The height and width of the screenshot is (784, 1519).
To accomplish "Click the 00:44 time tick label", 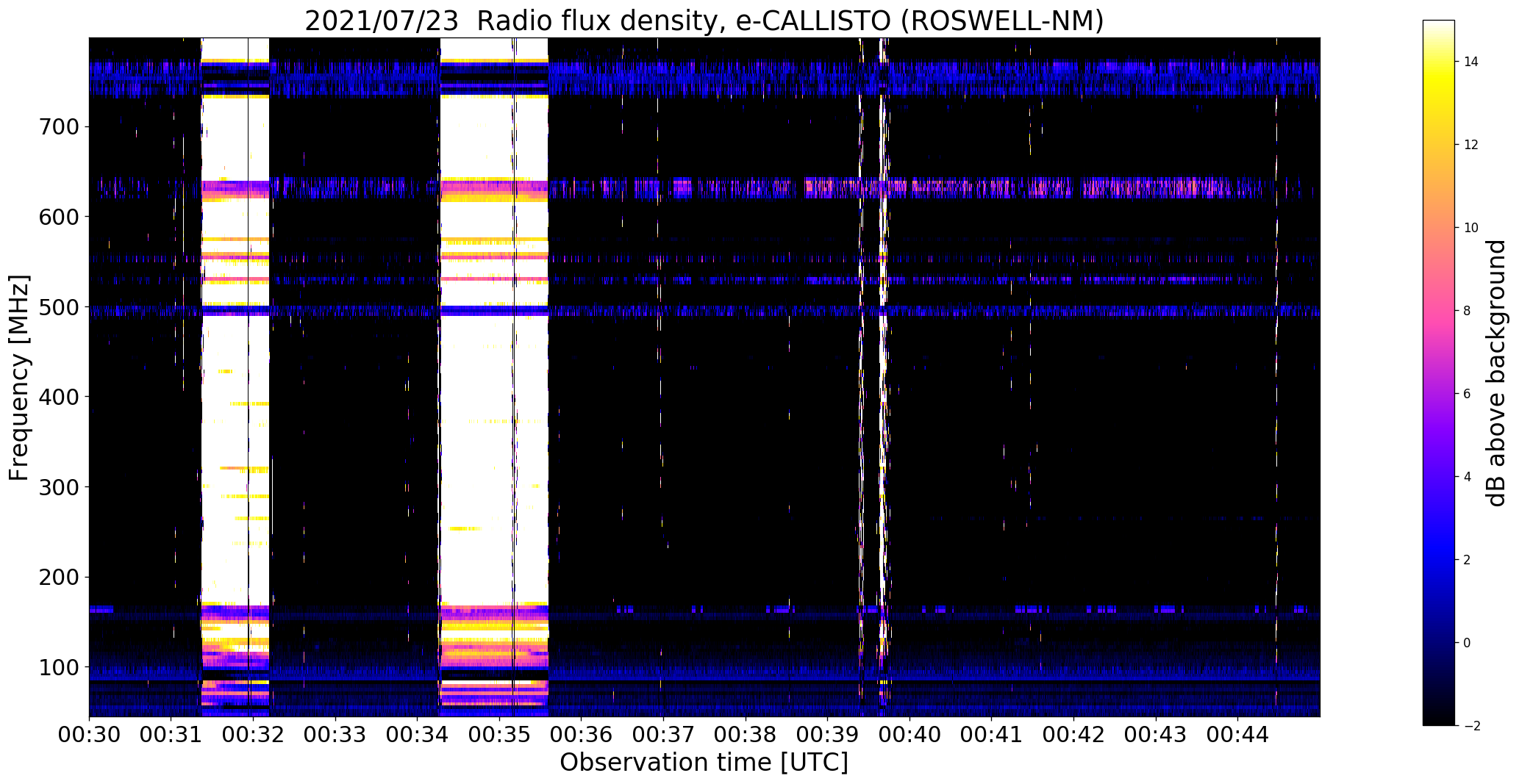I will coord(1238,735).
